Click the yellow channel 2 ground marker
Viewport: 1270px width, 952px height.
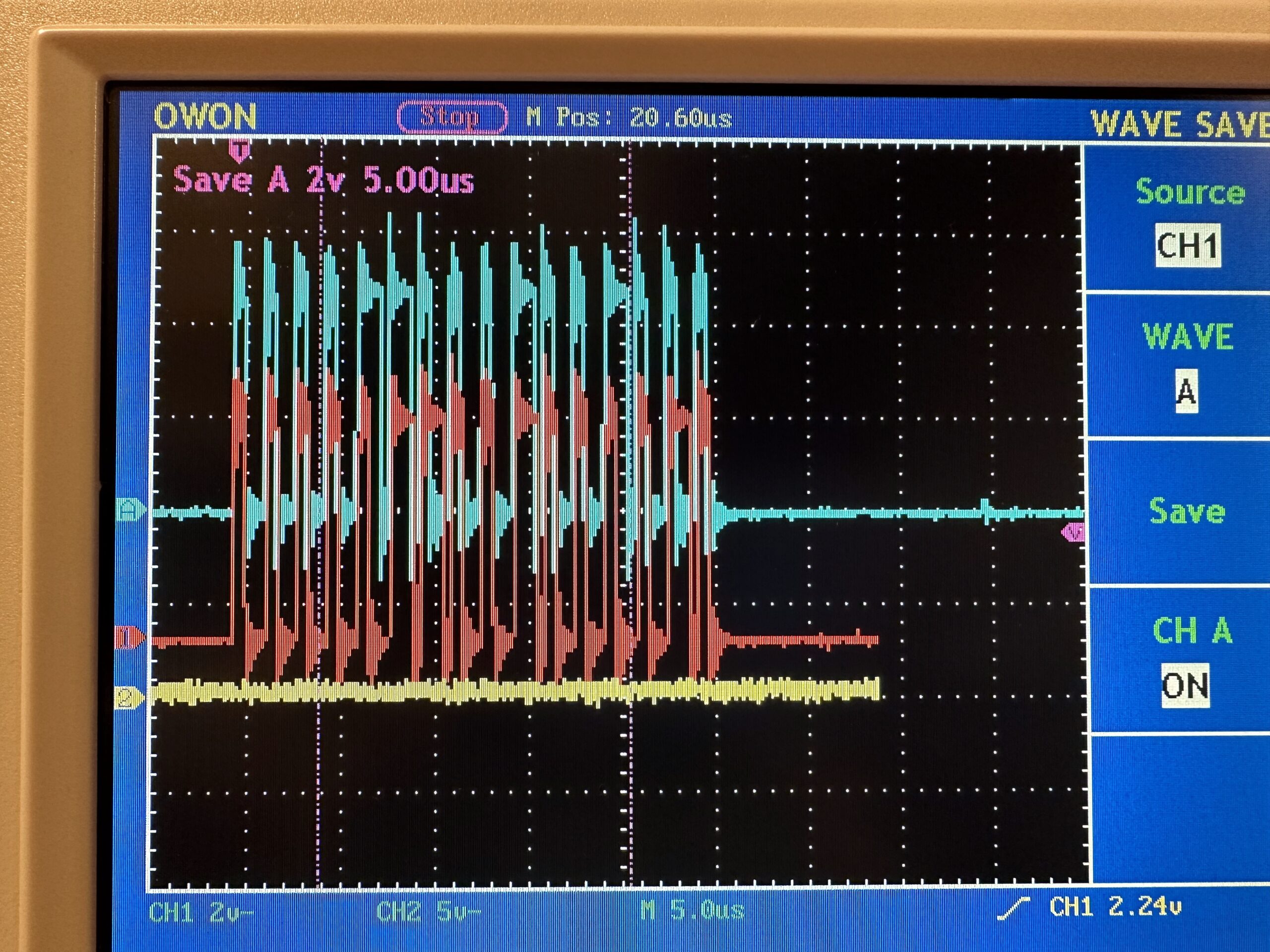tap(129, 698)
